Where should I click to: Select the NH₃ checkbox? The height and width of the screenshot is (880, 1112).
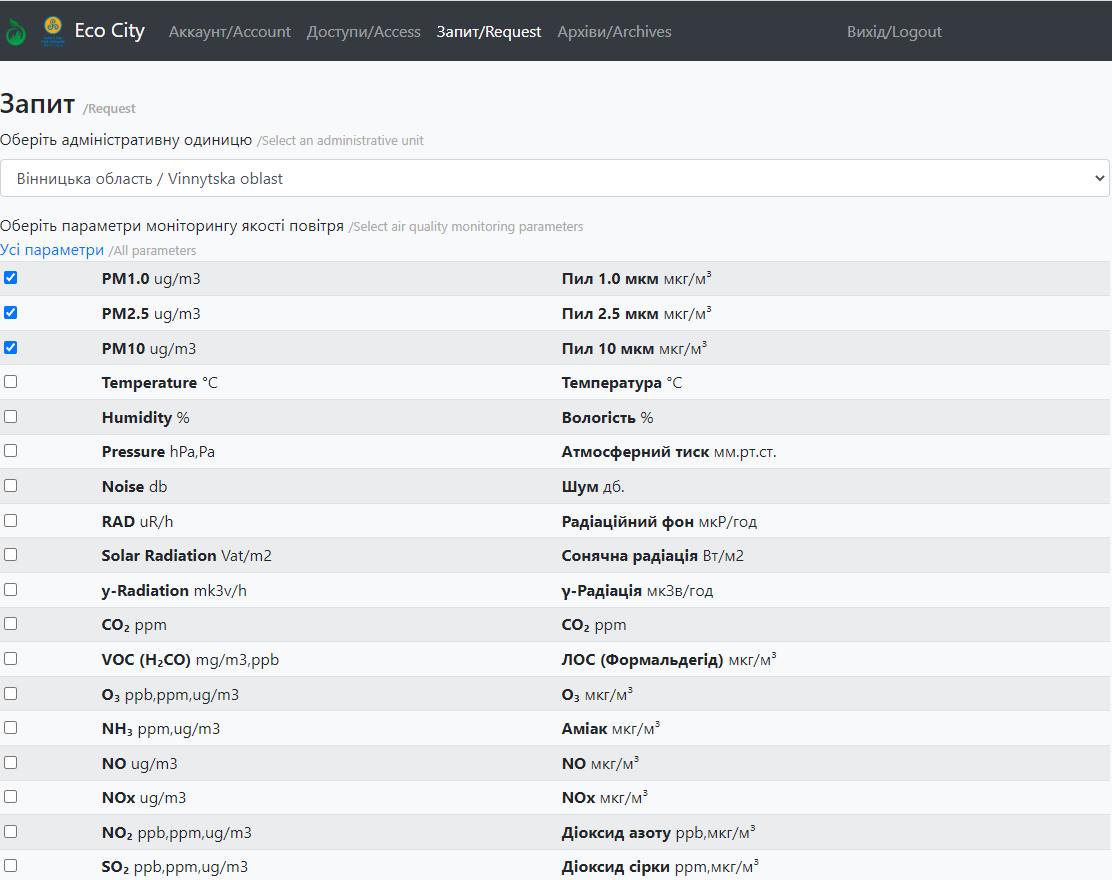11,728
